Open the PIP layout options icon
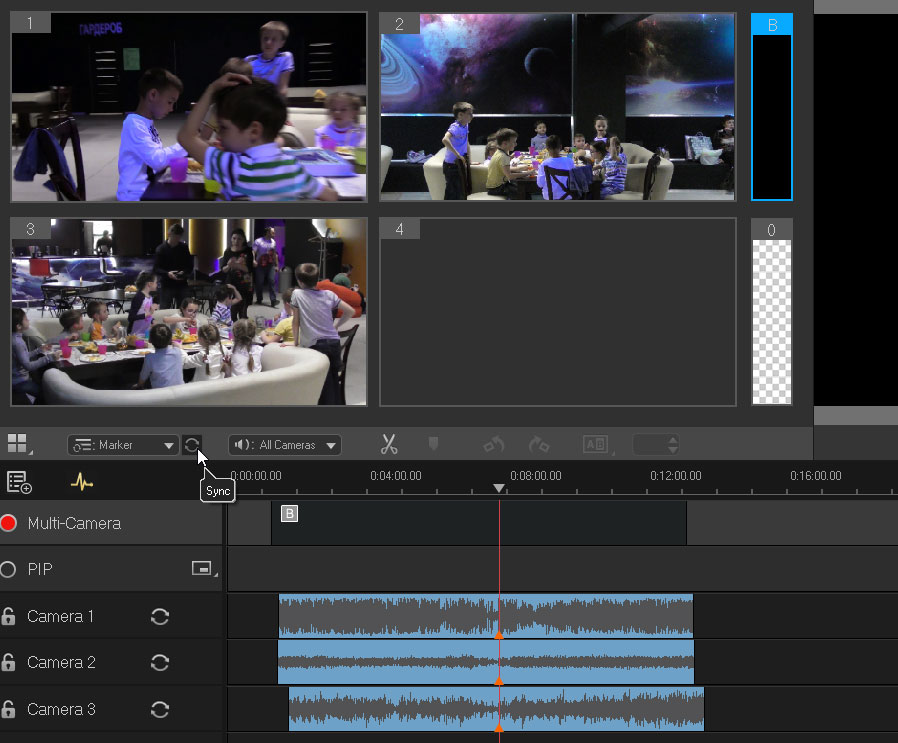The height and width of the screenshot is (743, 898). point(203,569)
